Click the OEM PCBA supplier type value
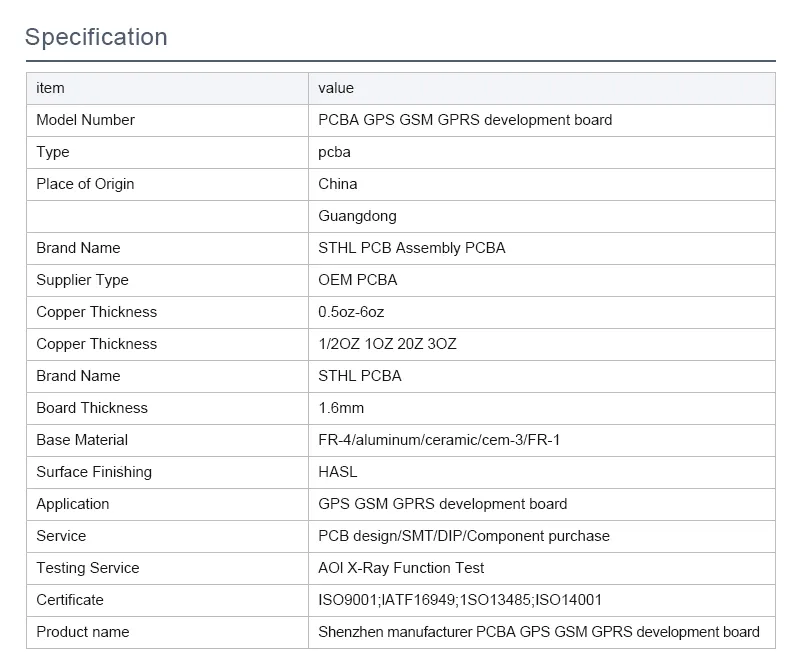The image size is (800, 665). point(358,280)
